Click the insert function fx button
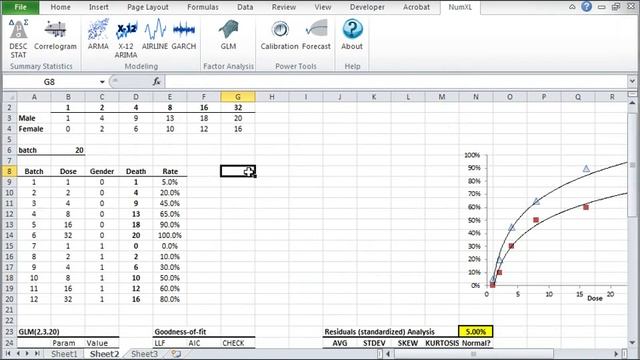 [156, 82]
